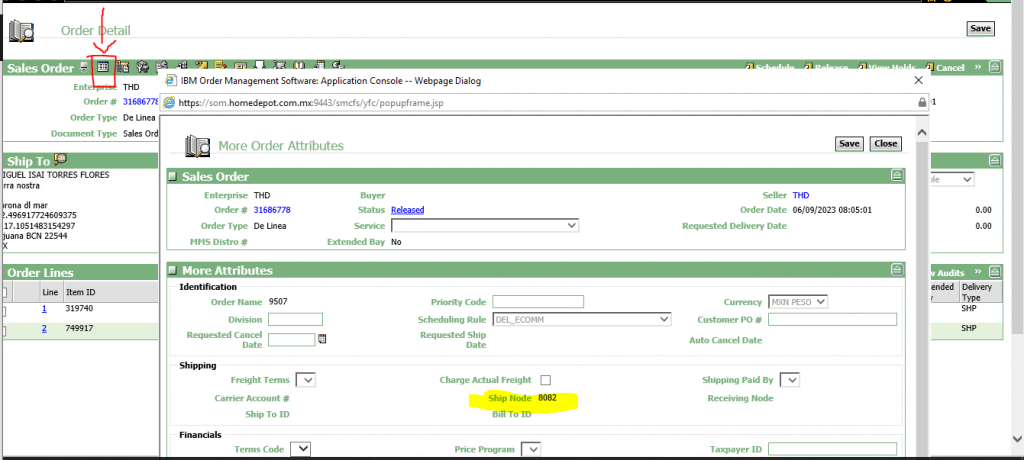Click Save on the Order Detail page
1024x460 pixels.
(980, 29)
